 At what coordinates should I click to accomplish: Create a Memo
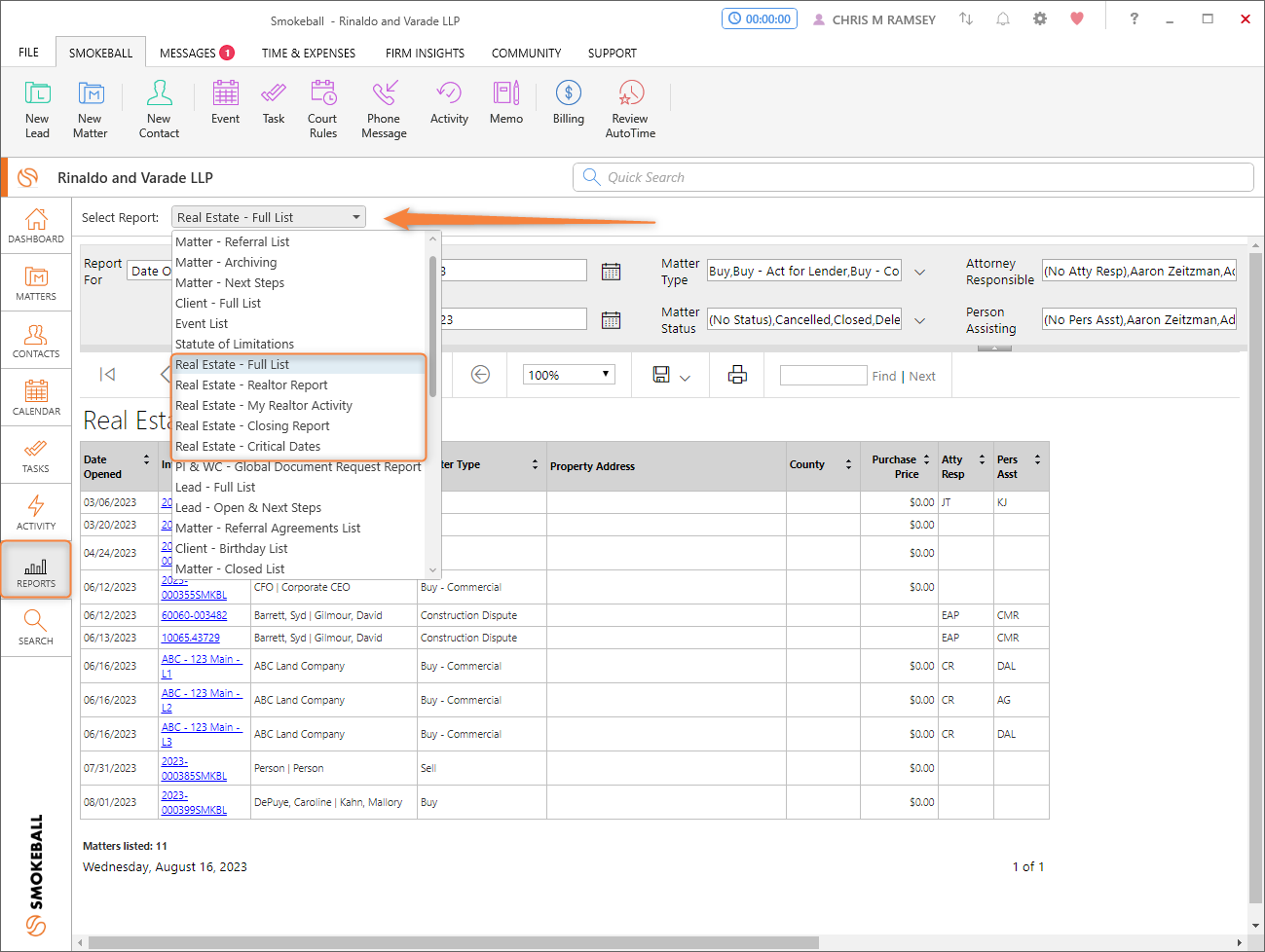click(506, 102)
